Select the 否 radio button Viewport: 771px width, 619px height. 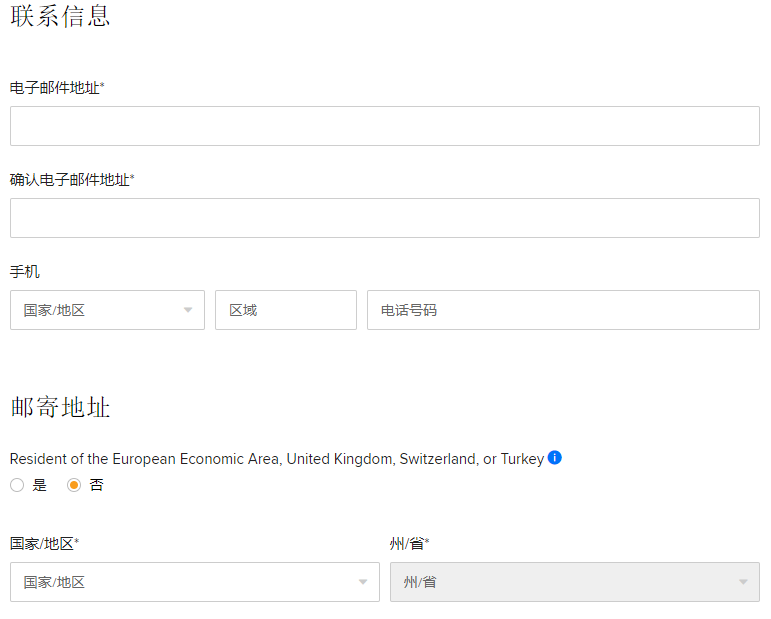pyautogui.click(x=74, y=485)
